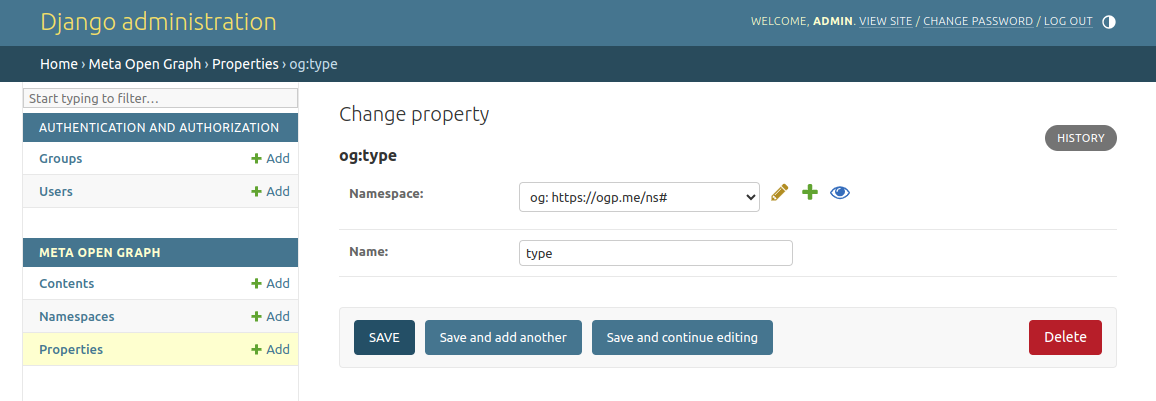Open CHANGE PASSWORD link
The height and width of the screenshot is (401, 1156).
[x=978, y=21]
